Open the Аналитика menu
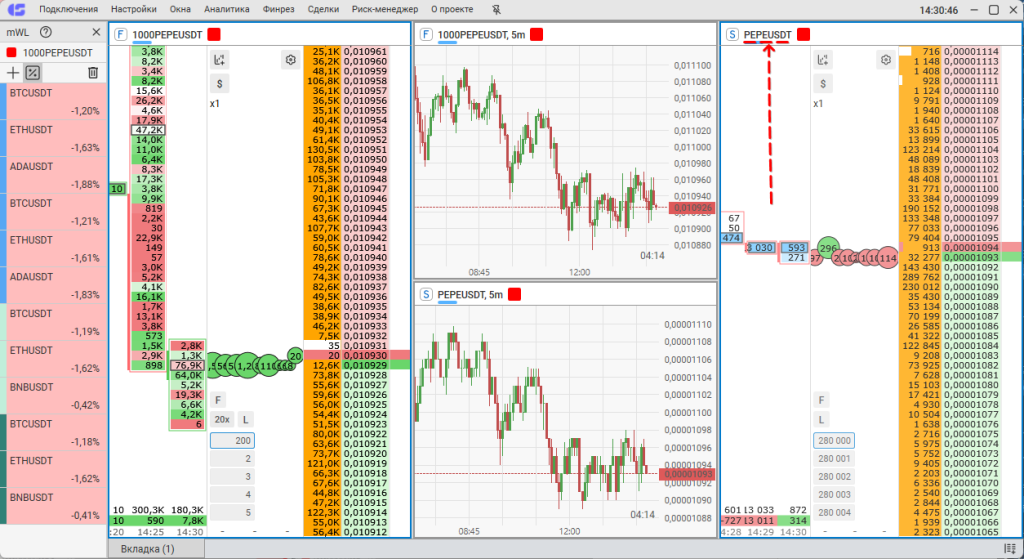1024x559 pixels. 227,10
